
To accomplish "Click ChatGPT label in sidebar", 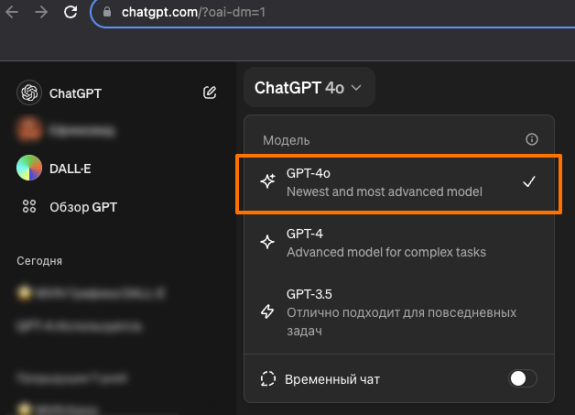I will pos(76,93).
